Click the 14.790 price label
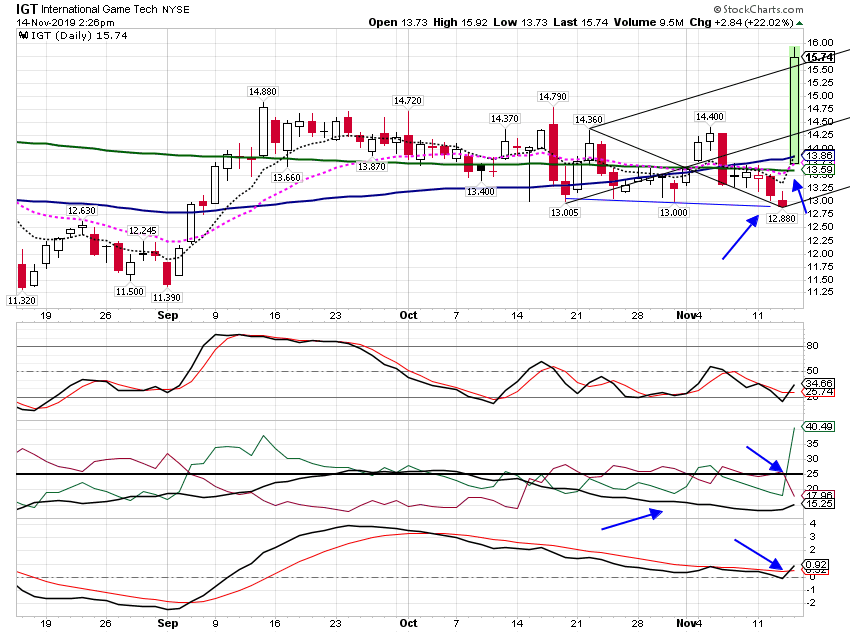 tap(552, 96)
